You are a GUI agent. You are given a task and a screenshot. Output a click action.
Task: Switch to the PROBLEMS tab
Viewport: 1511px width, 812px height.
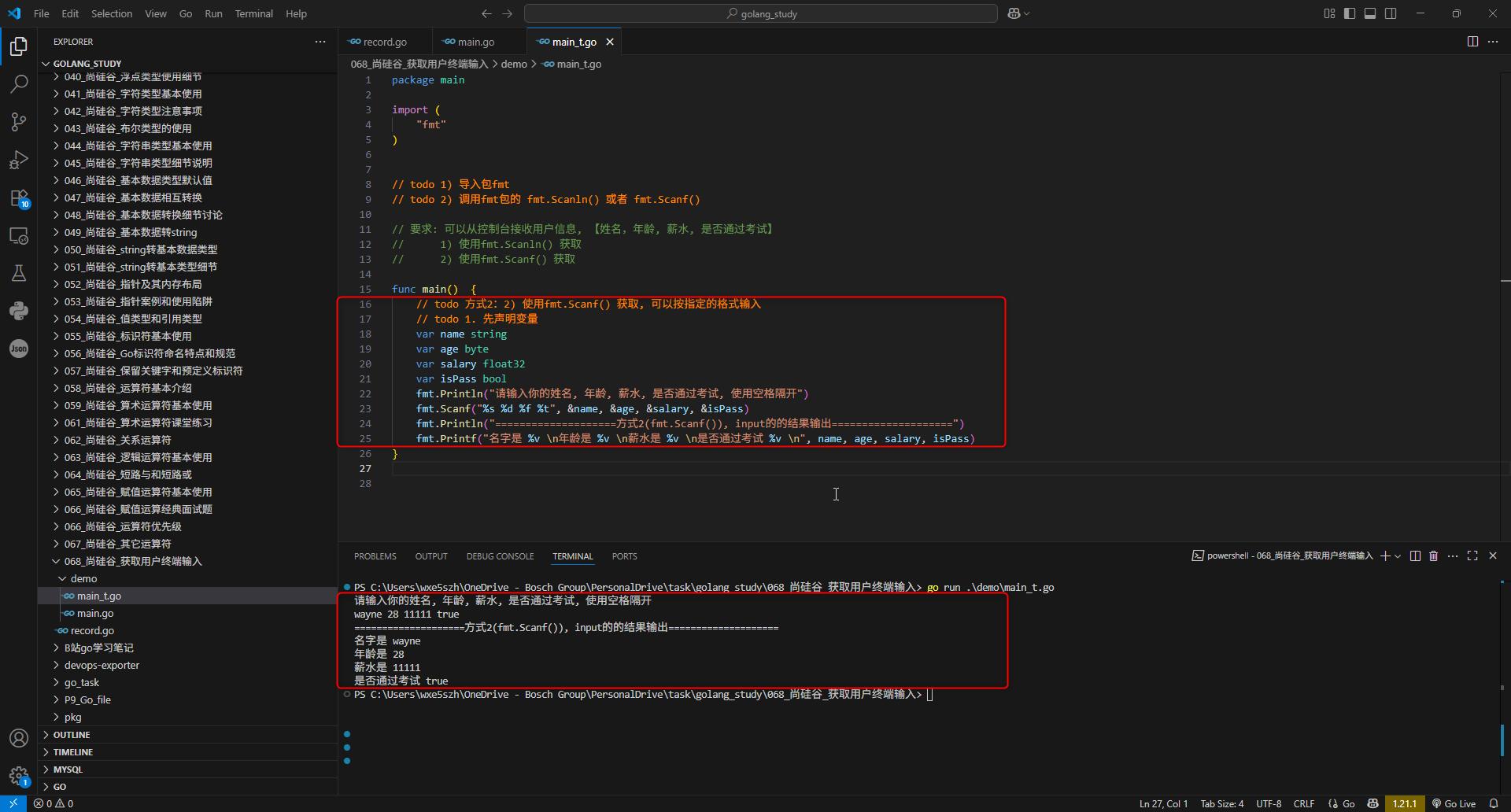coord(375,556)
